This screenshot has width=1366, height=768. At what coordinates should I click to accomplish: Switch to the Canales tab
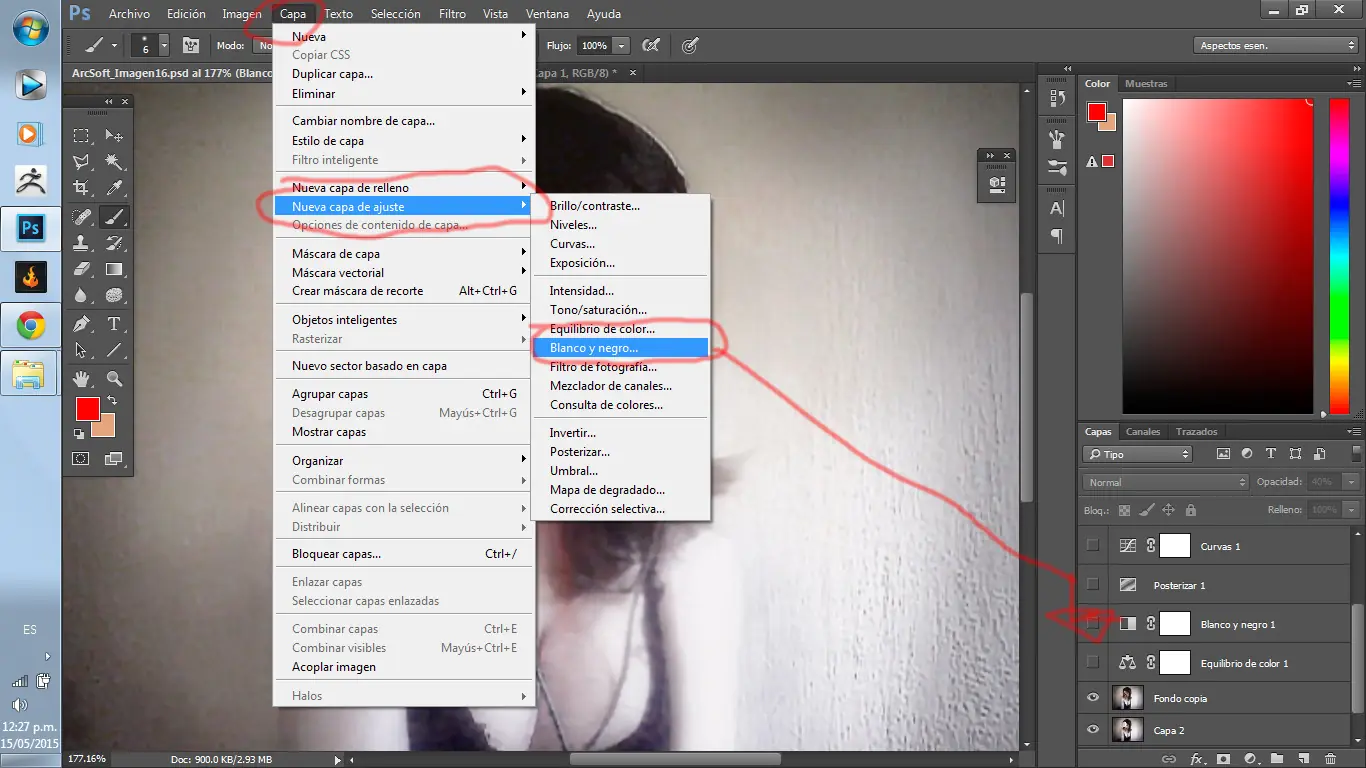[x=1143, y=431]
